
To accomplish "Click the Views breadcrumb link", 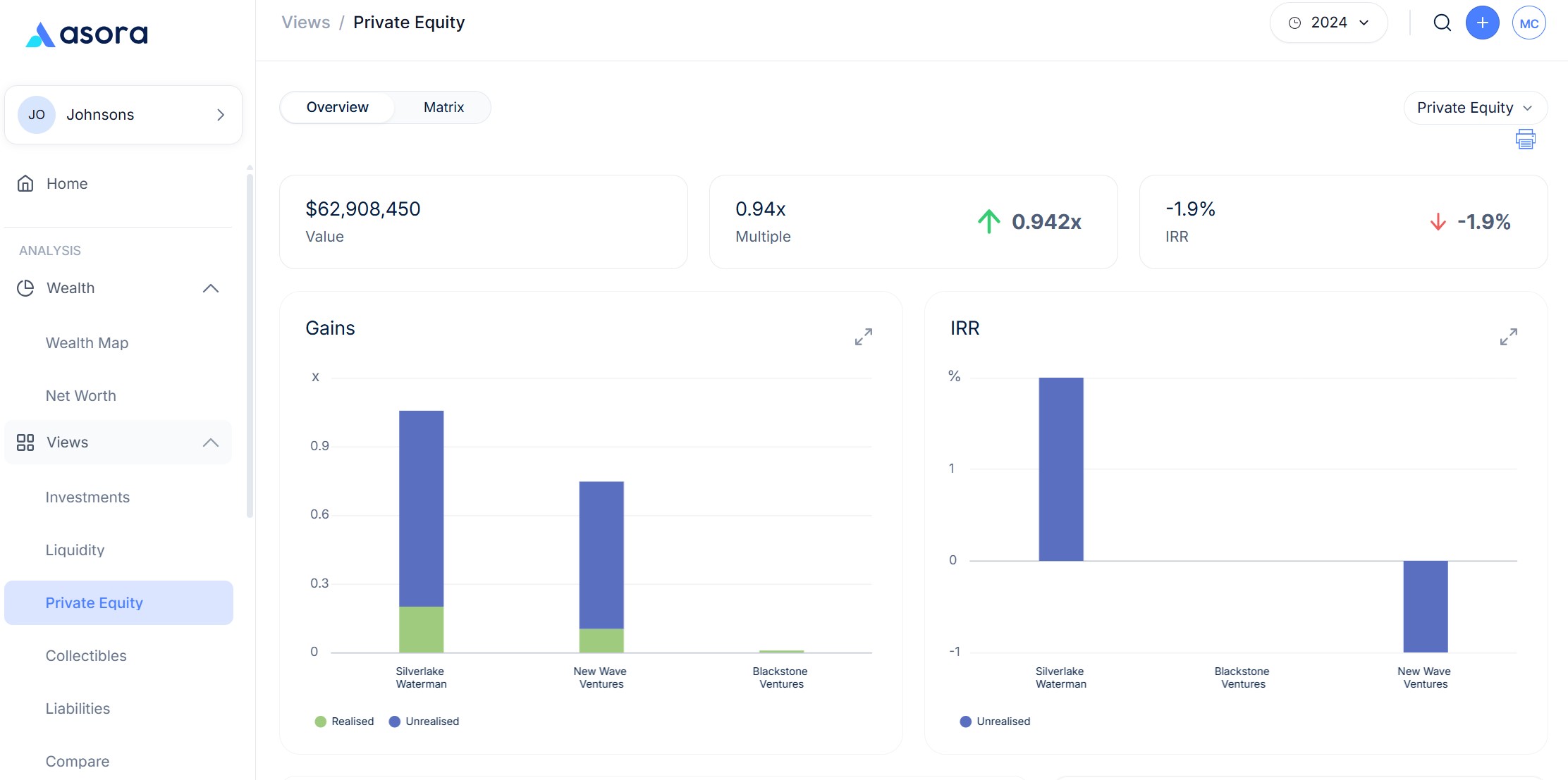I will click(x=305, y=23).
